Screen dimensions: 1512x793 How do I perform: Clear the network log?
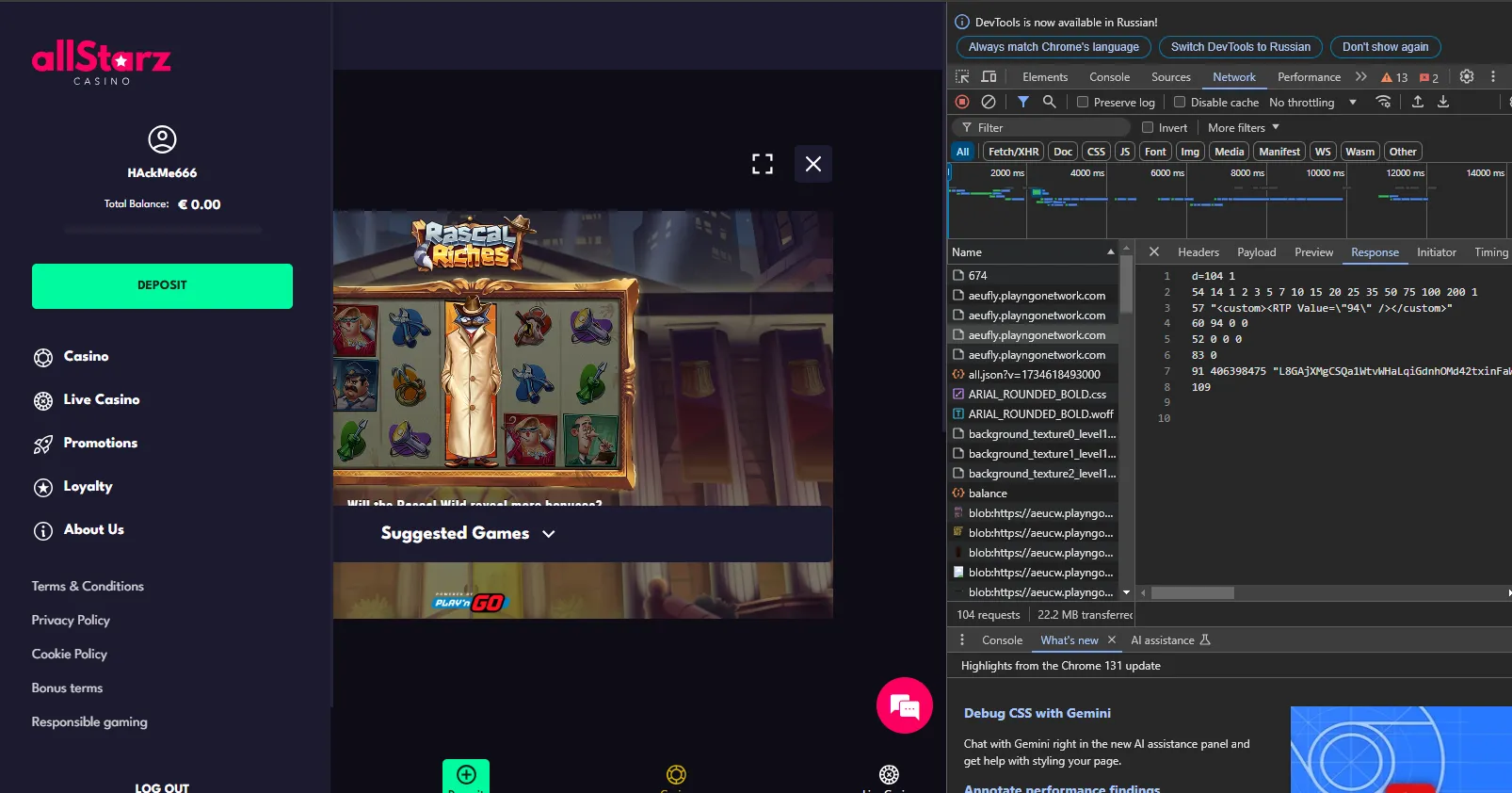989,102
